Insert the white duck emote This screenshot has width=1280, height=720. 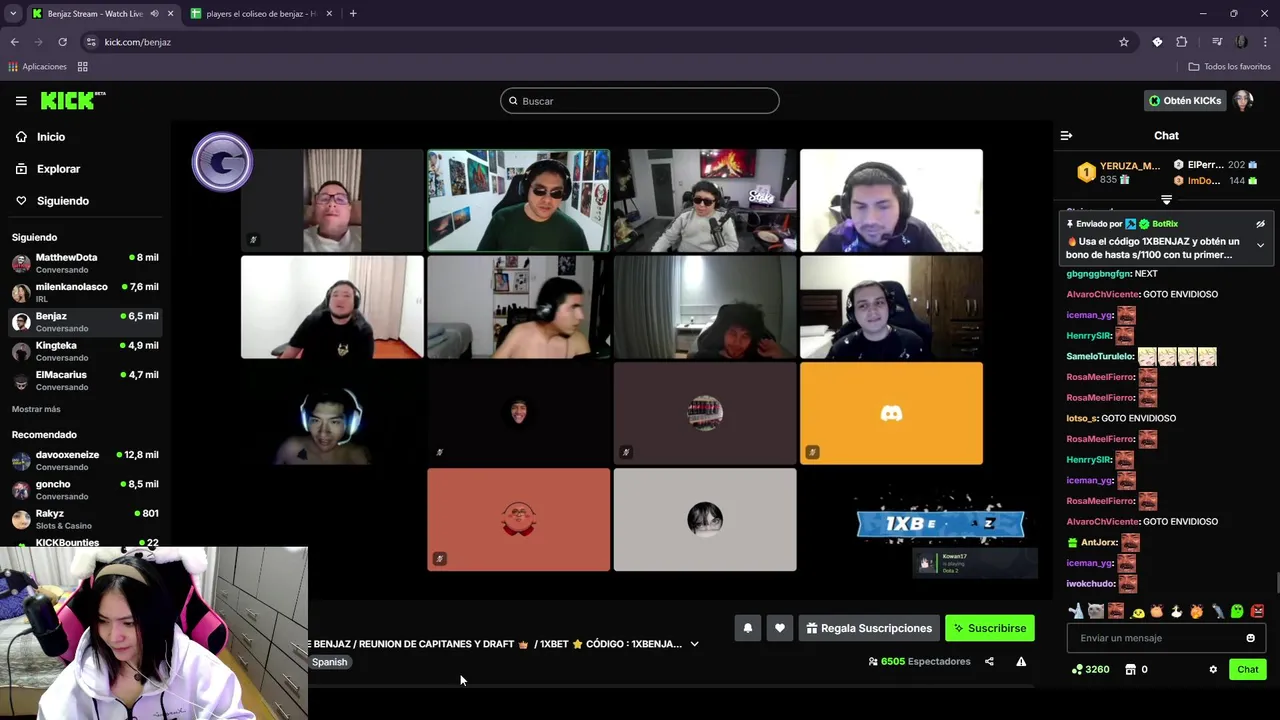[x=1176, y=611]
